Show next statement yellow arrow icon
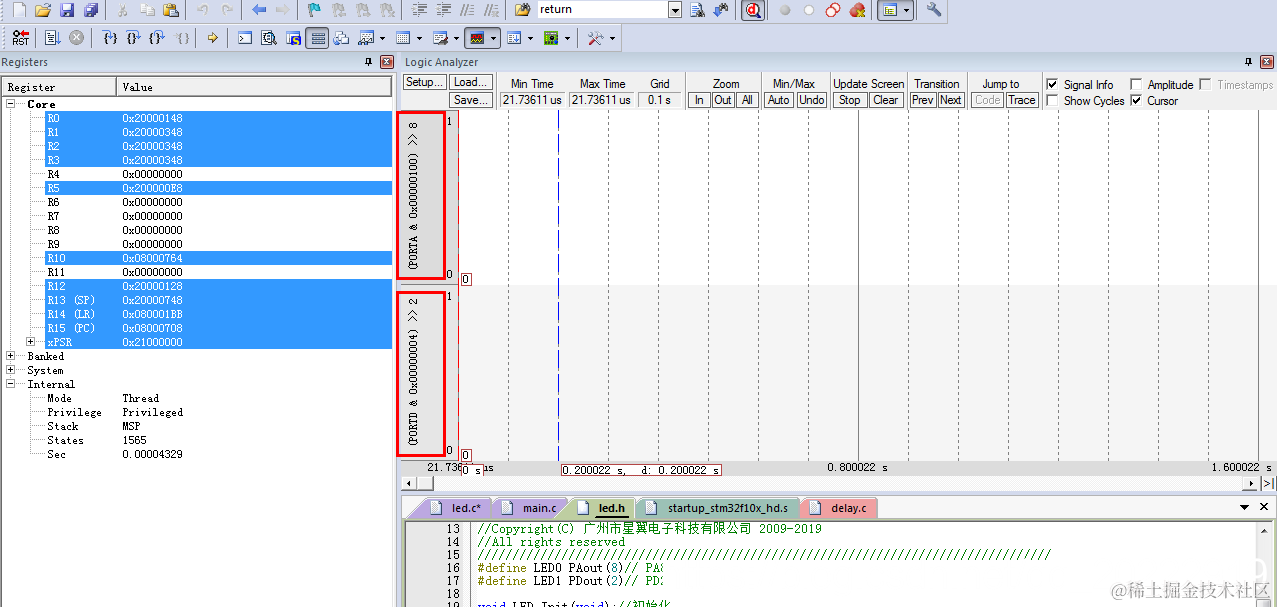1277x607 pixels. 212,38
